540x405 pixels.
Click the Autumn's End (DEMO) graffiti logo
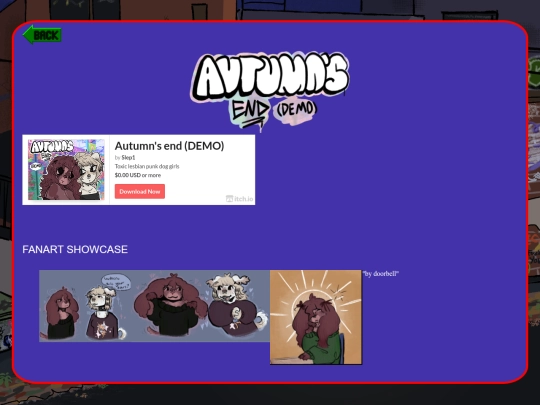pyautogui.click(x=270, y=91)
